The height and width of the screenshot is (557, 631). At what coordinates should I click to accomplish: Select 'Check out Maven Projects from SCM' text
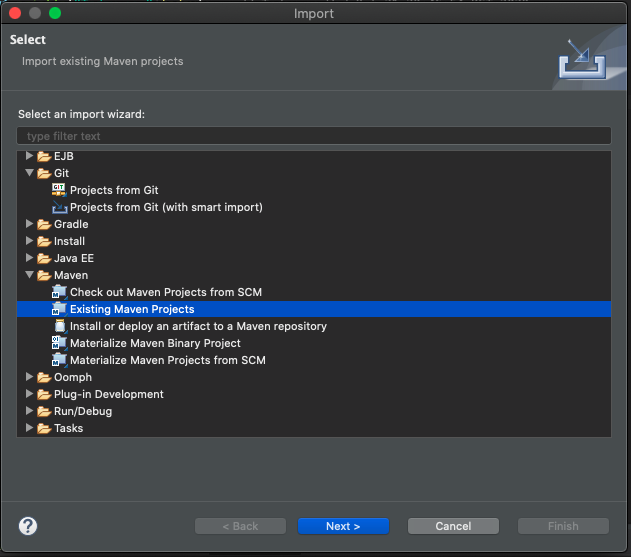[166, 292]
